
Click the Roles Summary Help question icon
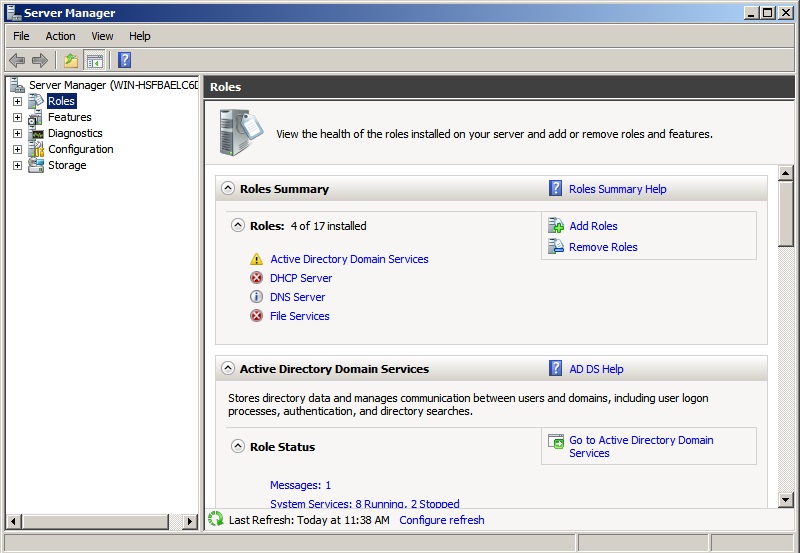(556, 188)
